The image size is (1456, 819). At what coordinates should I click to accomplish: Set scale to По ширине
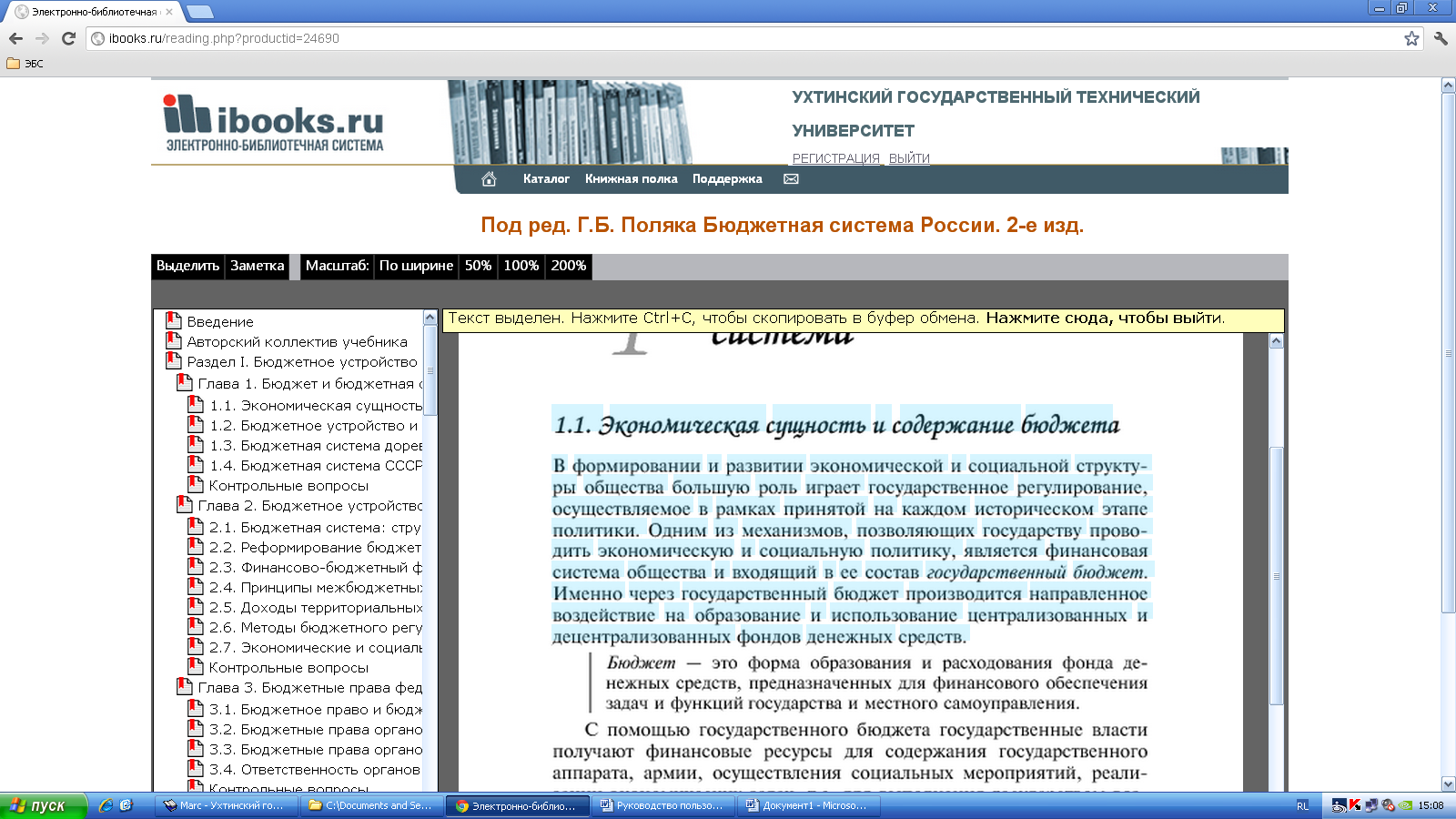point(416,266)
